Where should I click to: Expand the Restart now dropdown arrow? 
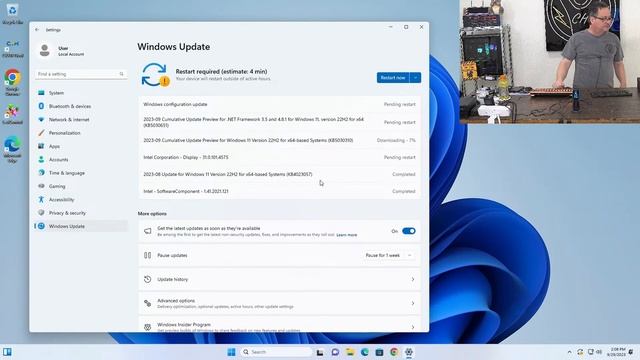[415, 78]
